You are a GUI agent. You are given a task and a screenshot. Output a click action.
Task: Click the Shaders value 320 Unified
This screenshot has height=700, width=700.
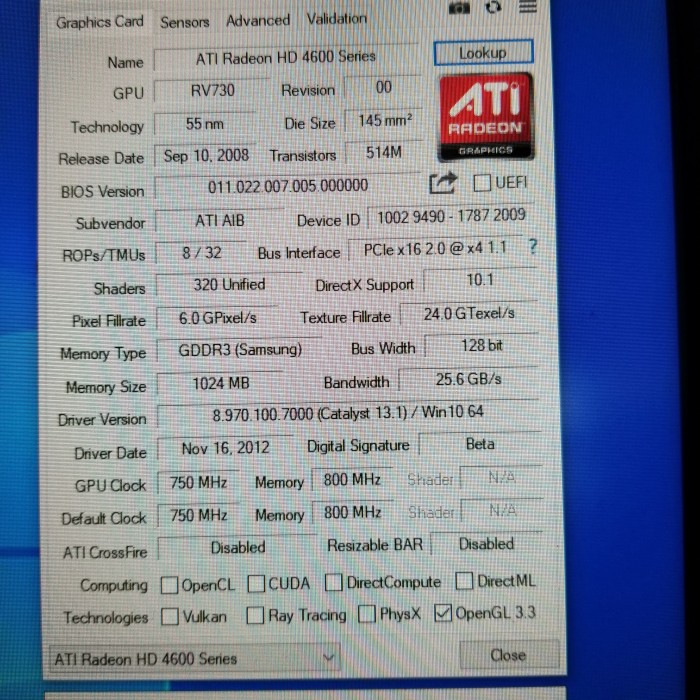(229, 285)
